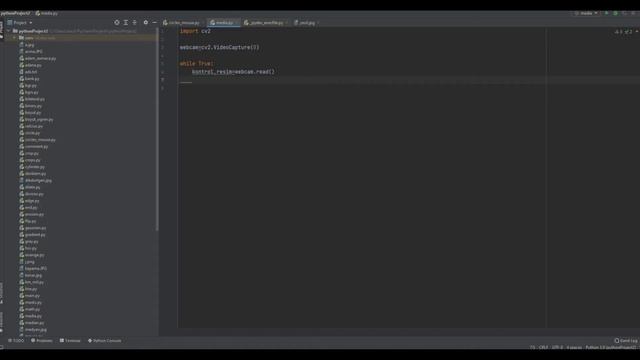Open the media run configuration dropdown
The height and width of the screenshot is (360, 640).
coord(586,13)
